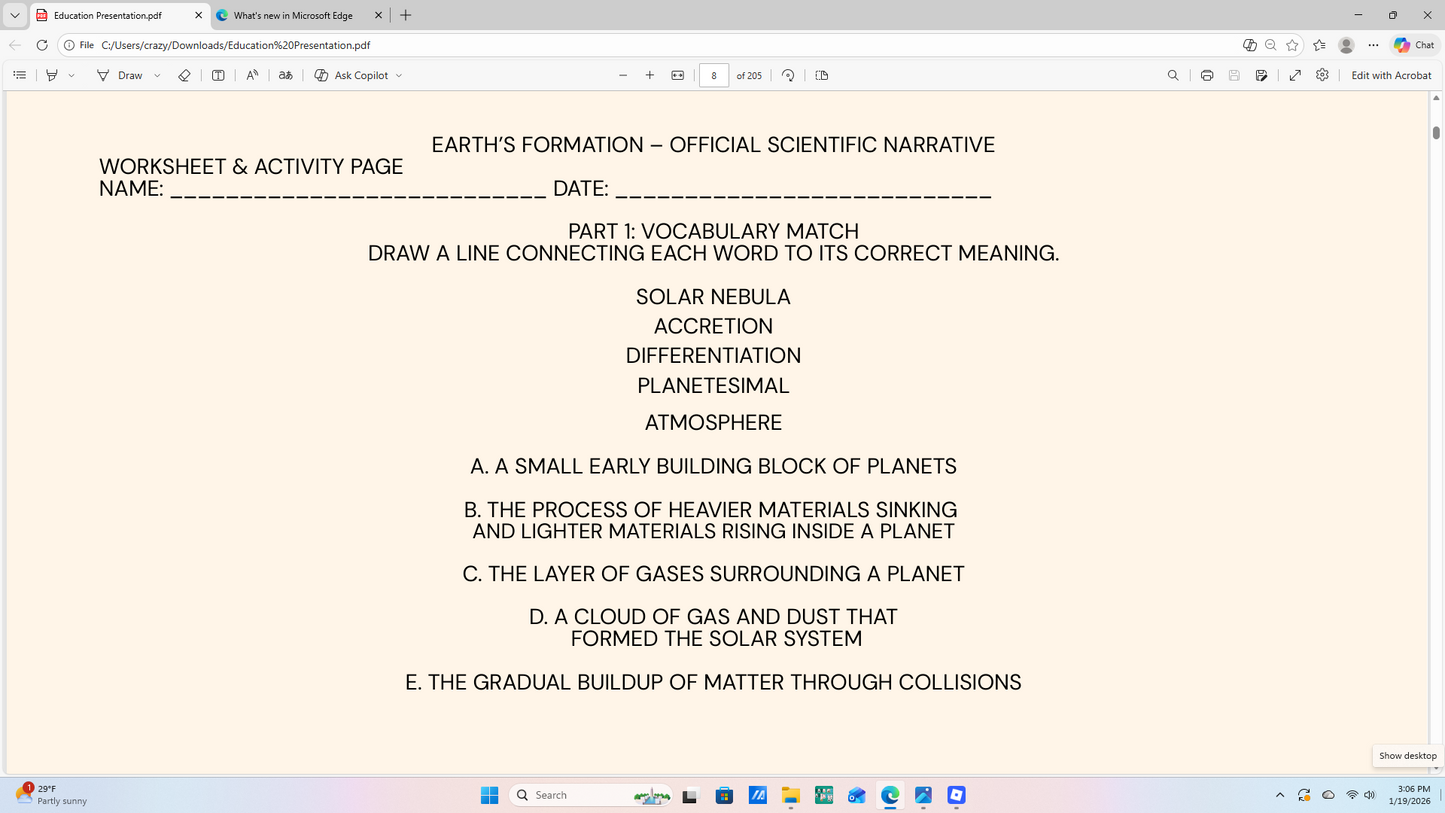
Task: Click the 'SOLAR NEBULA' vocabulary word
Action: tap(713, 297)
